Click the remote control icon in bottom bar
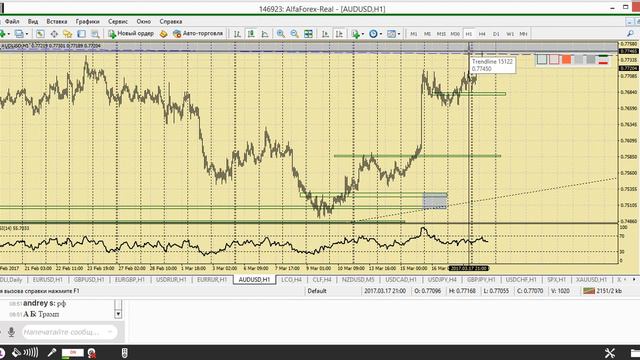Viewport: 640px width, 360px height. click(125, 353)
